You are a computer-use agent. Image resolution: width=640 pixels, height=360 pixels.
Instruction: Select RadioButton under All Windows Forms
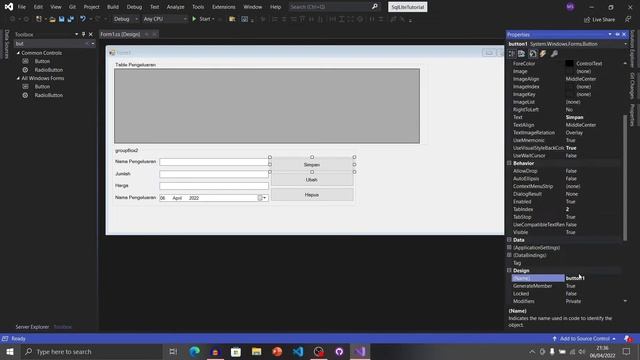point(49,95)
